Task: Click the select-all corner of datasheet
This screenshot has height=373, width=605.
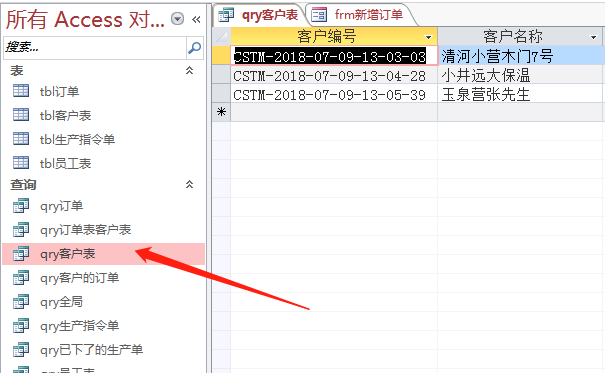Action: pos(221,37)
